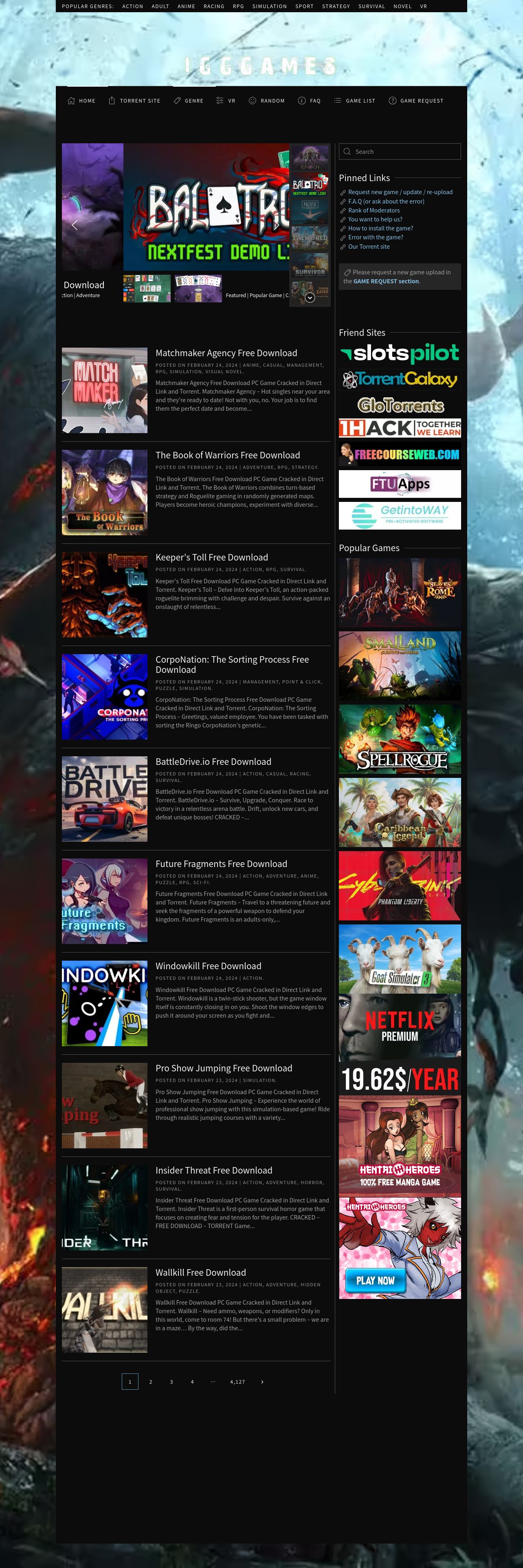Open CorpoNation: The Sorting Process post title
The width and height of the screenshot is (523, 1568).
point(232,665)
